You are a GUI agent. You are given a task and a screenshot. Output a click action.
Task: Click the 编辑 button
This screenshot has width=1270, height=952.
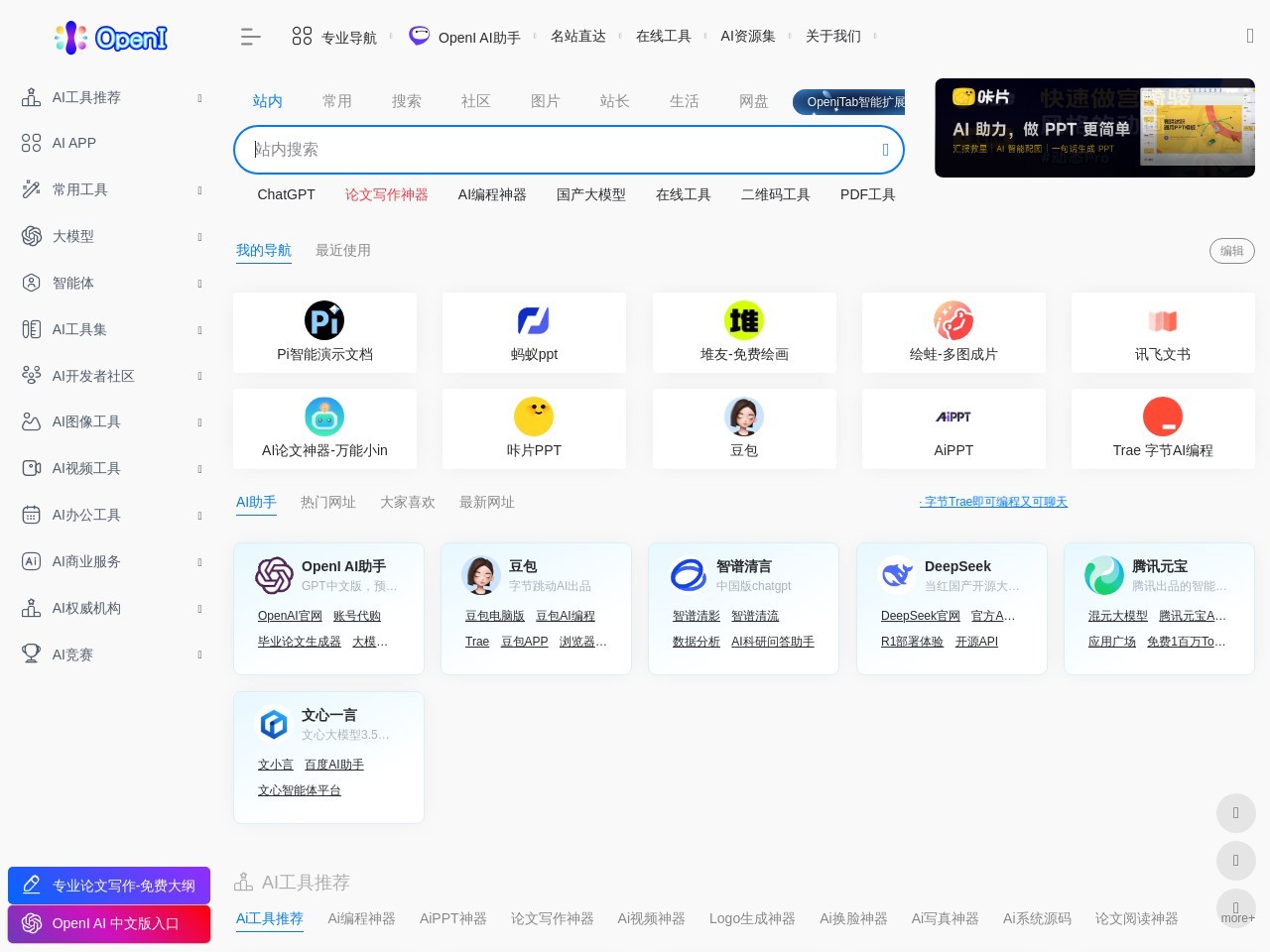point(1231,251)
